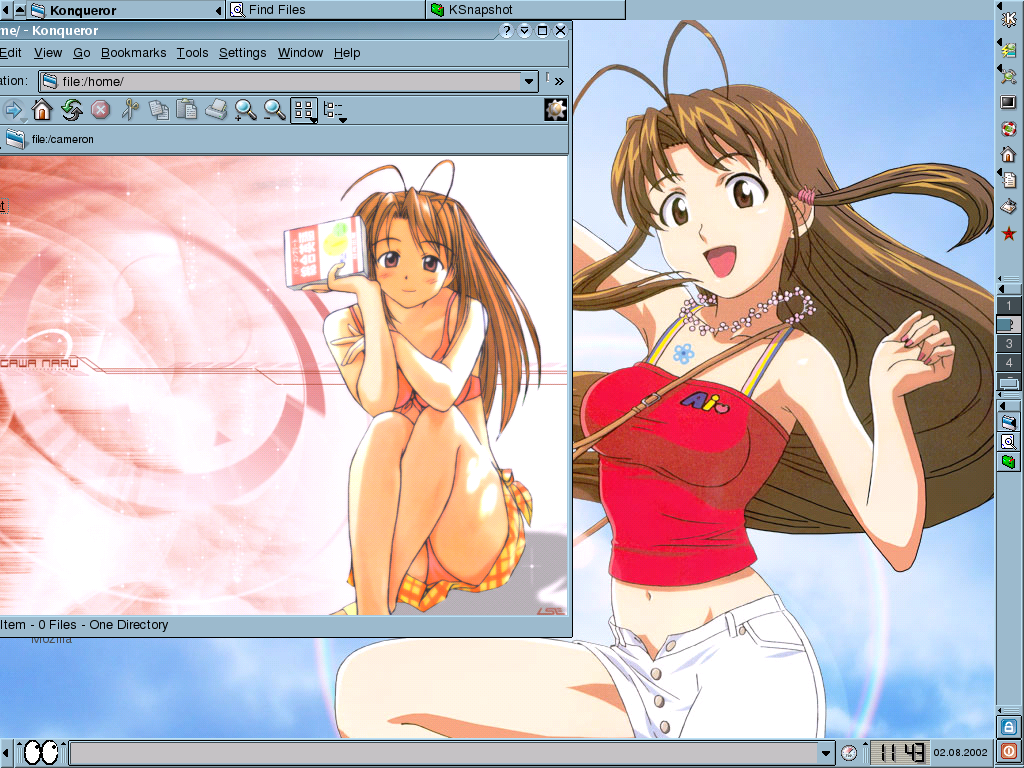Screen dimensions: 1024x768
Task: Click the Zoom Out magnifier icon
Action: click(x=274, y=110)
